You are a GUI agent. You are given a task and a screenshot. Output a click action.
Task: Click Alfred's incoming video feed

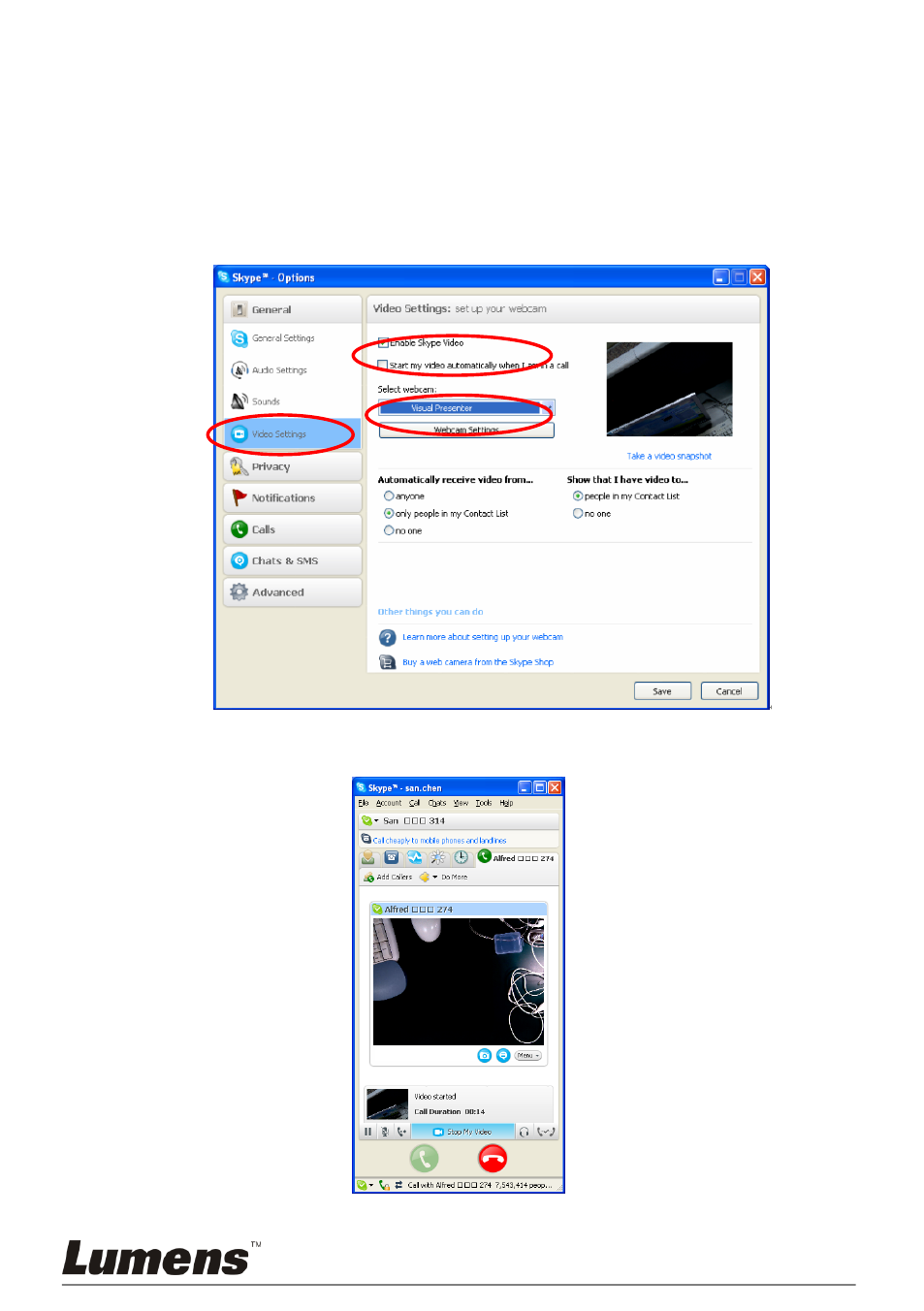pos(459,981)
